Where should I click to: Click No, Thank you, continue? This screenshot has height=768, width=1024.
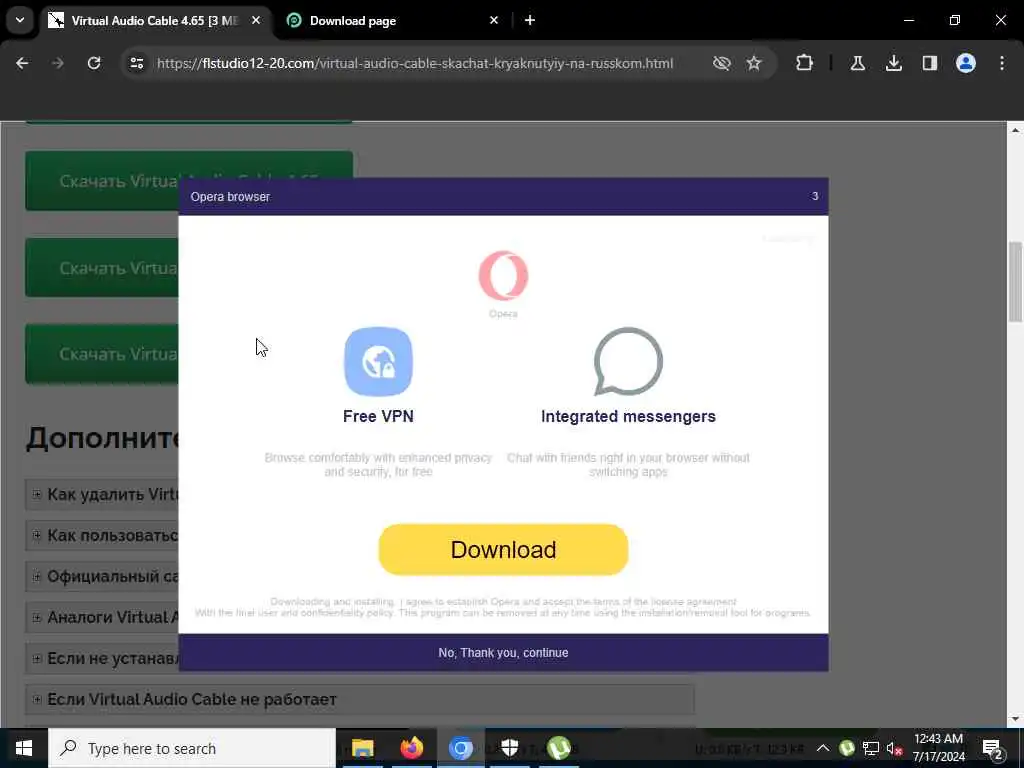coord(504,652)
